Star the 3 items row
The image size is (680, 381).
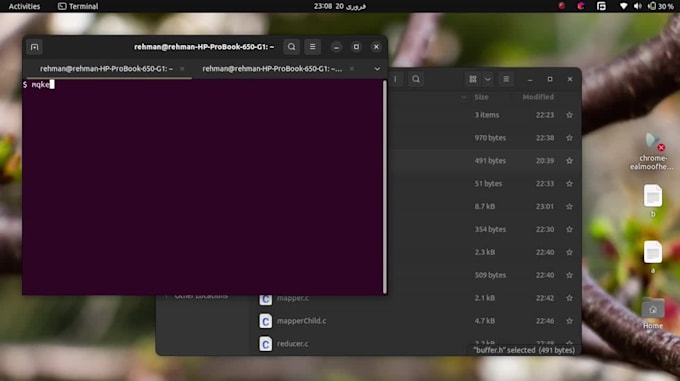pyautogui.click(x=569, y=115)
